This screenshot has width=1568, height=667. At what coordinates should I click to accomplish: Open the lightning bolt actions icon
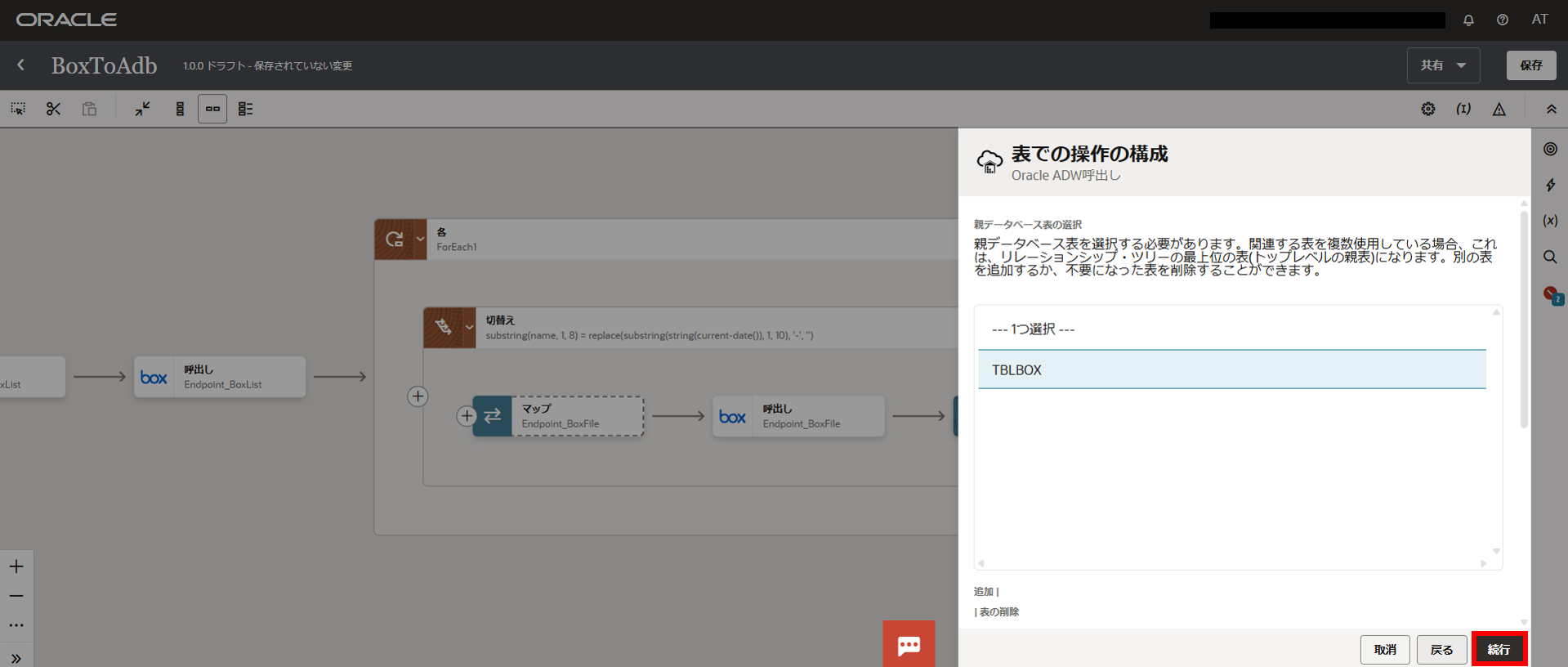point(1550,185)
